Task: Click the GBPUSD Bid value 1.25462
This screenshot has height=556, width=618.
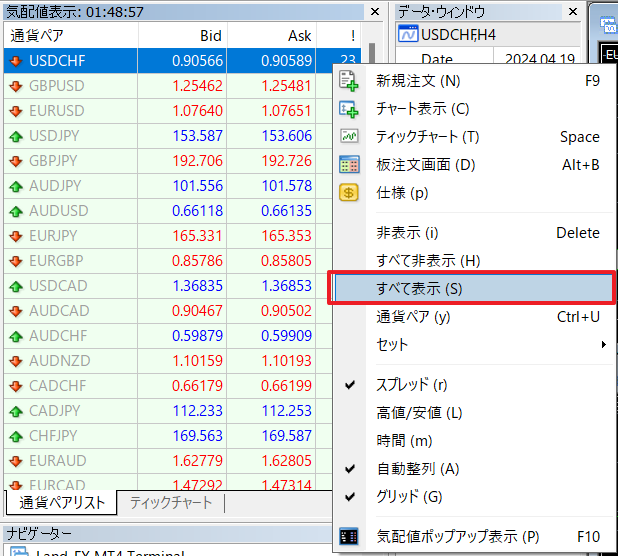Action: [197, 86]
